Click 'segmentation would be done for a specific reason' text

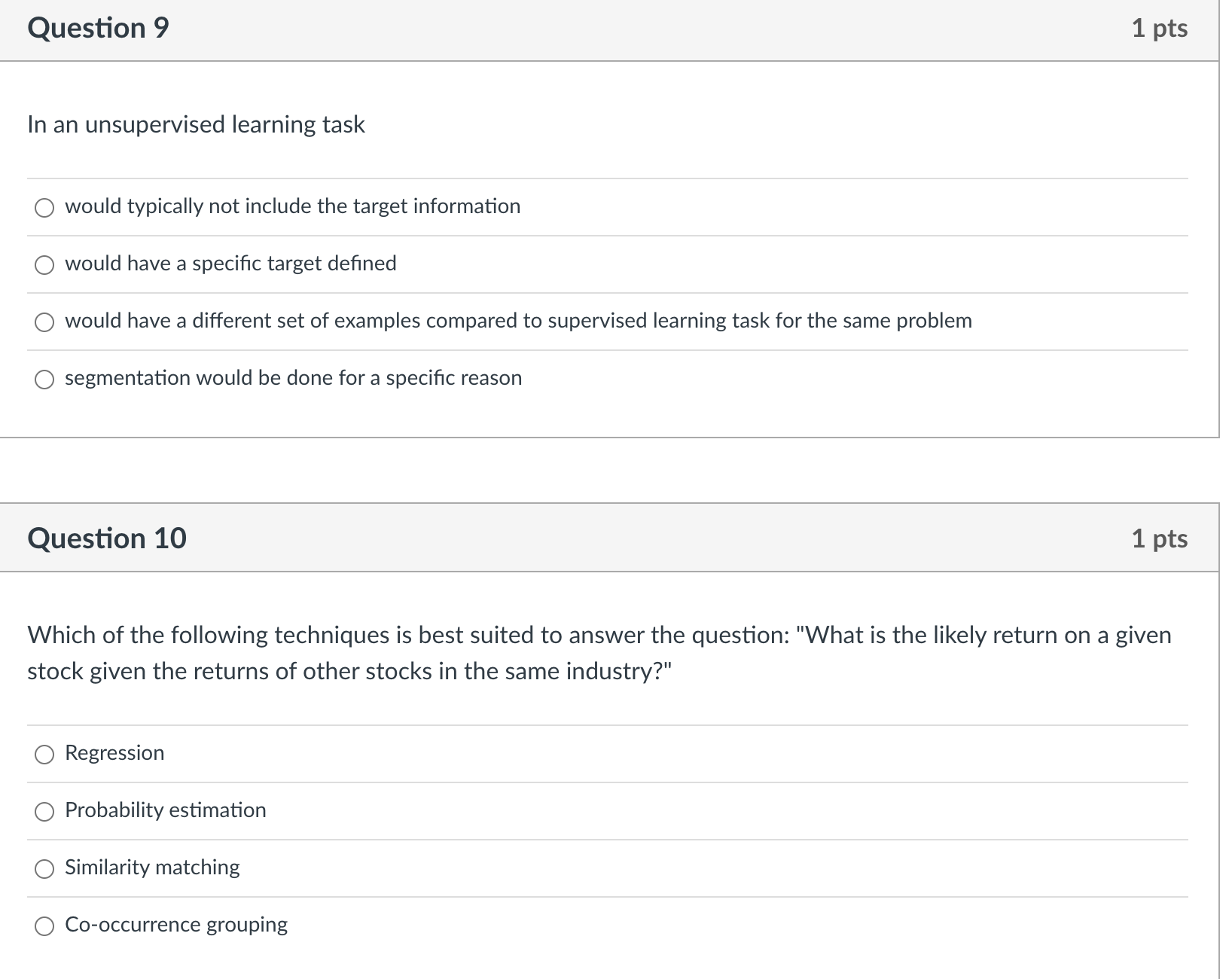coord(294,378)
